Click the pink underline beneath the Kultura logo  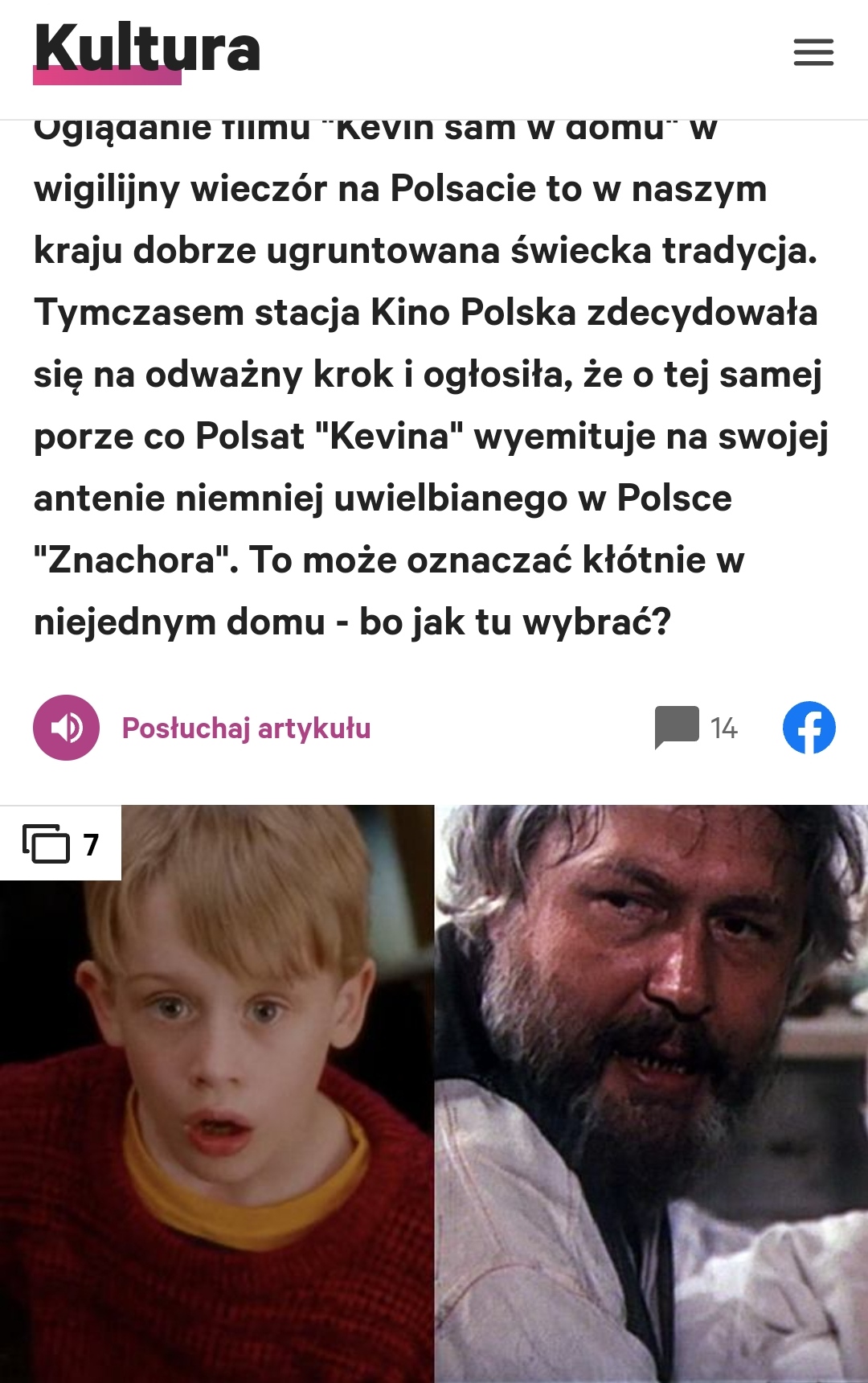pos(107,76)
